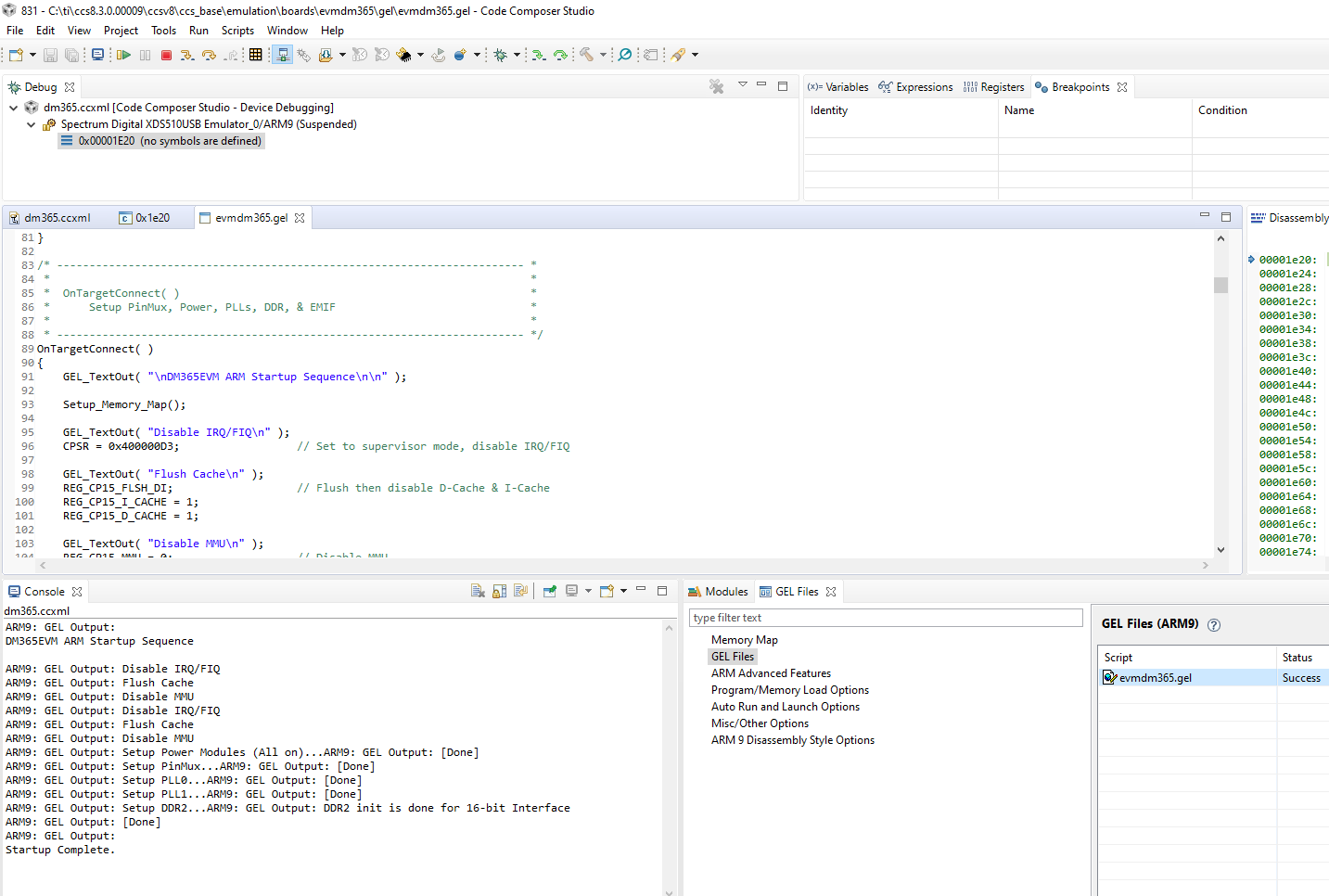The width and height of the screenshot is (1329, 896).
Task: Close the Breakpoints tab
Action: pyautogui.click(x=1122, y=87)
